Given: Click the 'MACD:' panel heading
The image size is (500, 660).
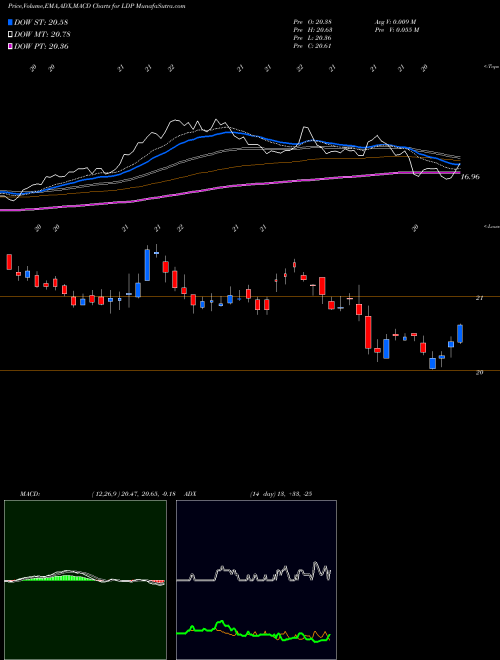Looking at the screenshot, I should 30,494.
